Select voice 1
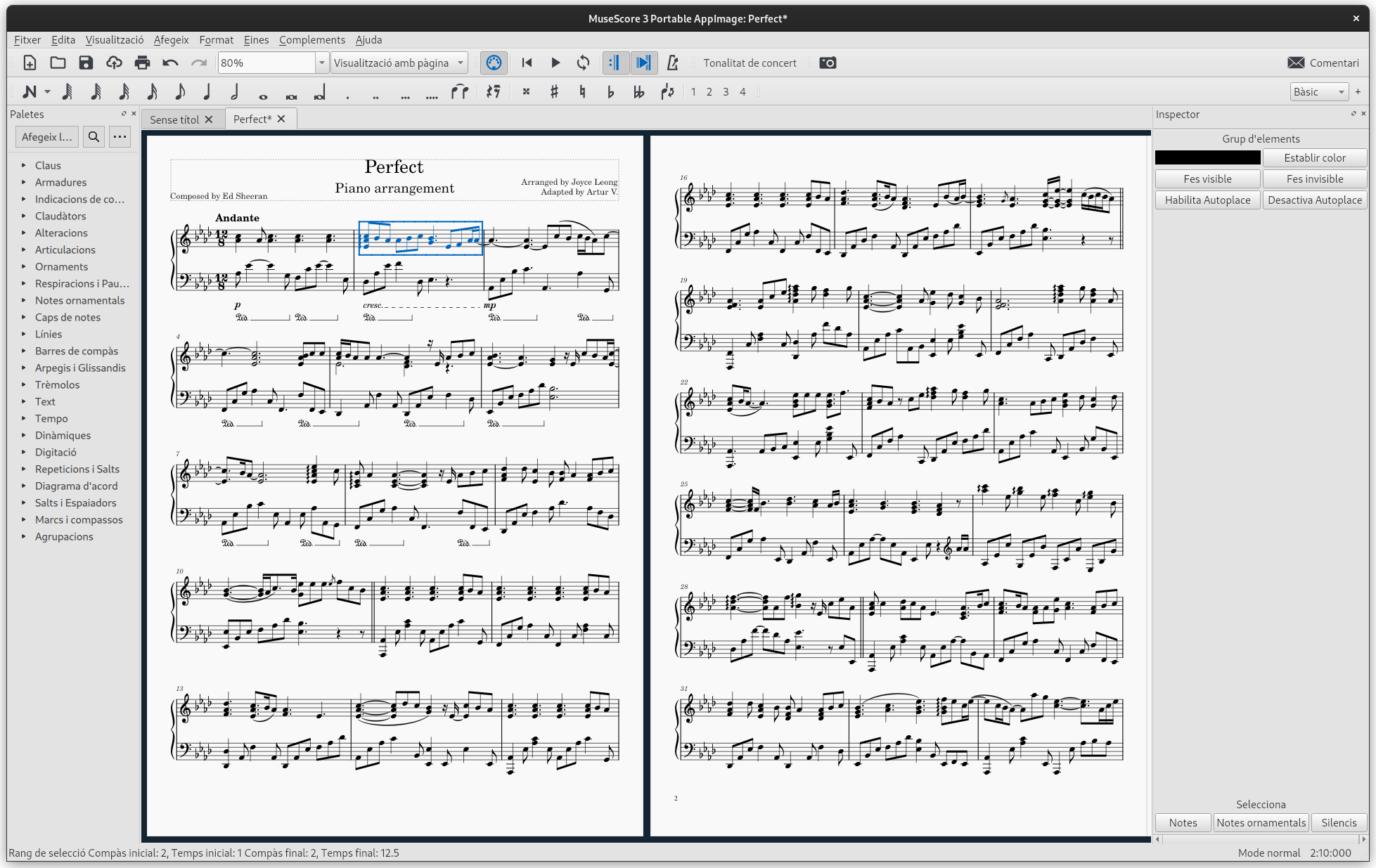1376x868 pixels. [693, 91]
